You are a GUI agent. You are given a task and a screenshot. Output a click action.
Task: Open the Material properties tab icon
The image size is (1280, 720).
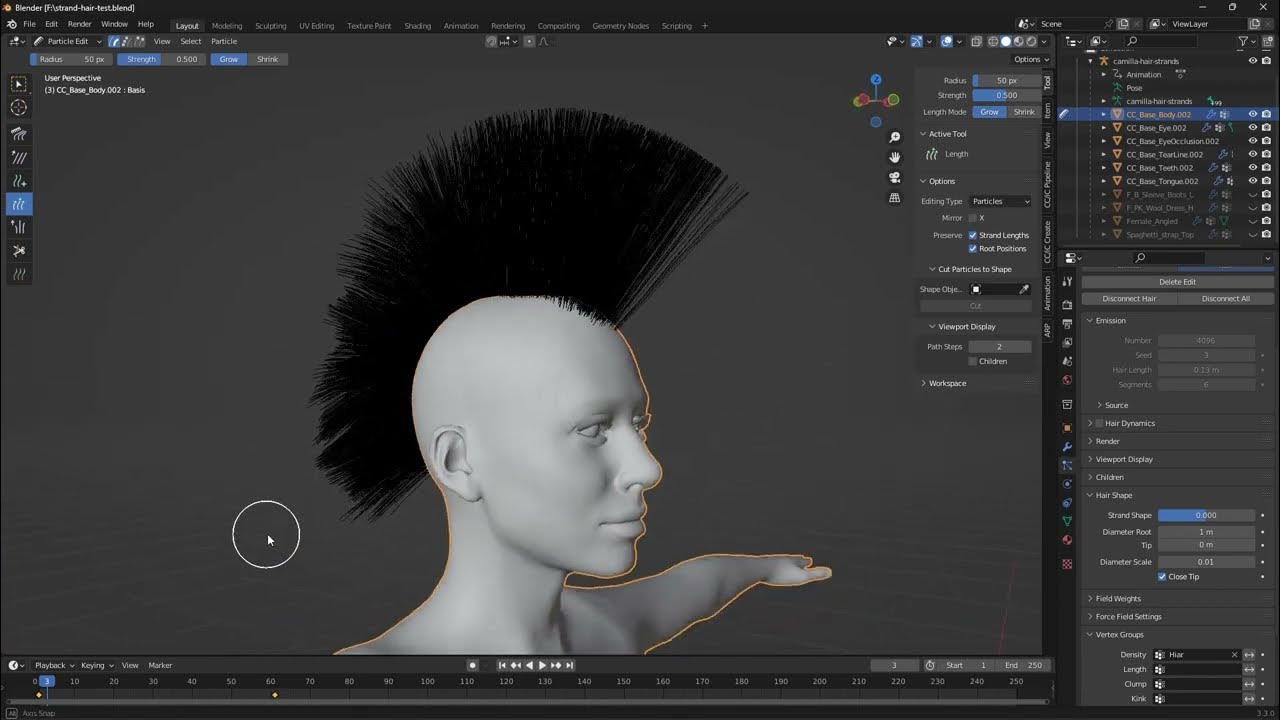(1067, 540)
